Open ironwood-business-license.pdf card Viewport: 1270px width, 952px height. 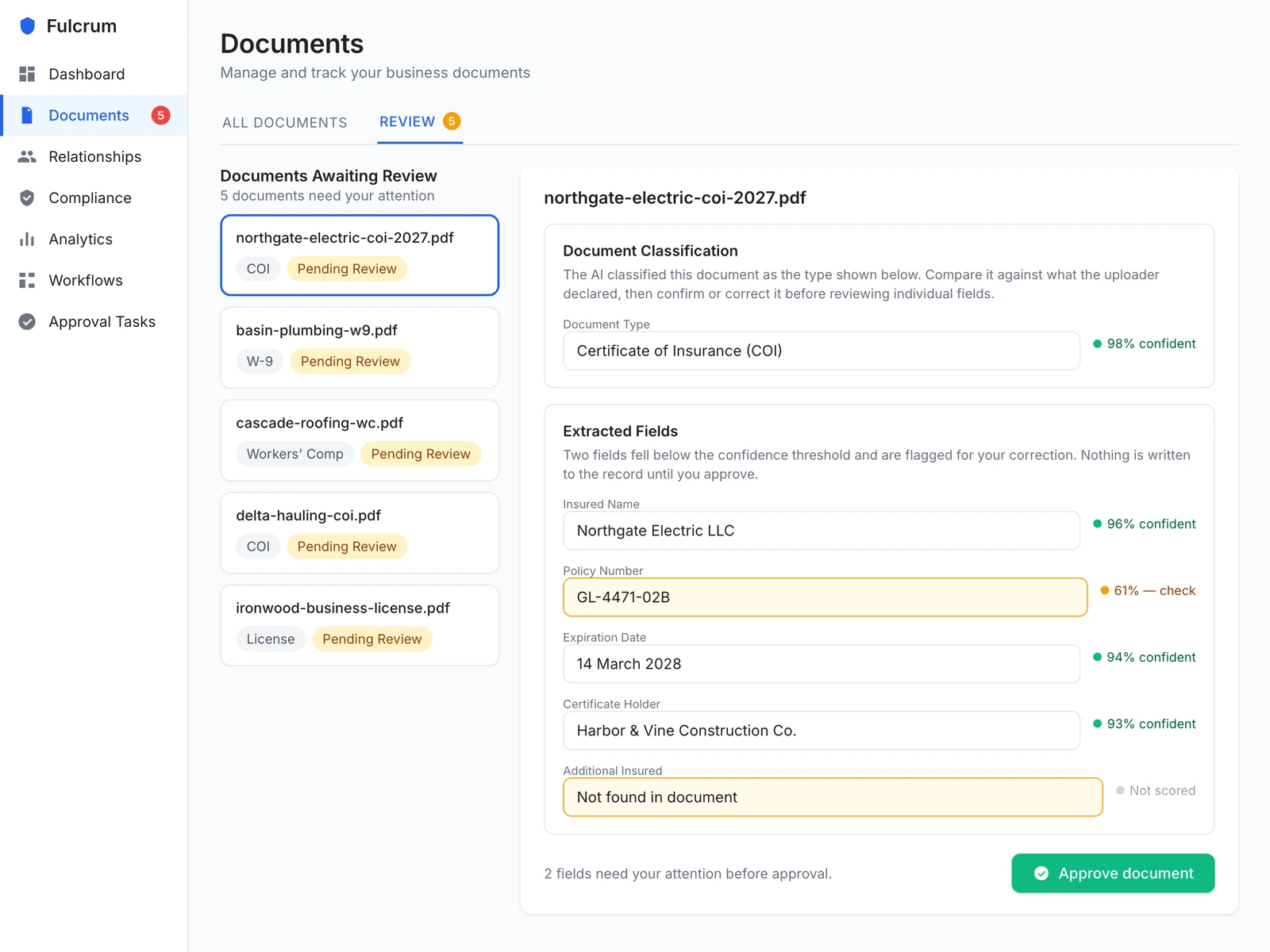360,625
